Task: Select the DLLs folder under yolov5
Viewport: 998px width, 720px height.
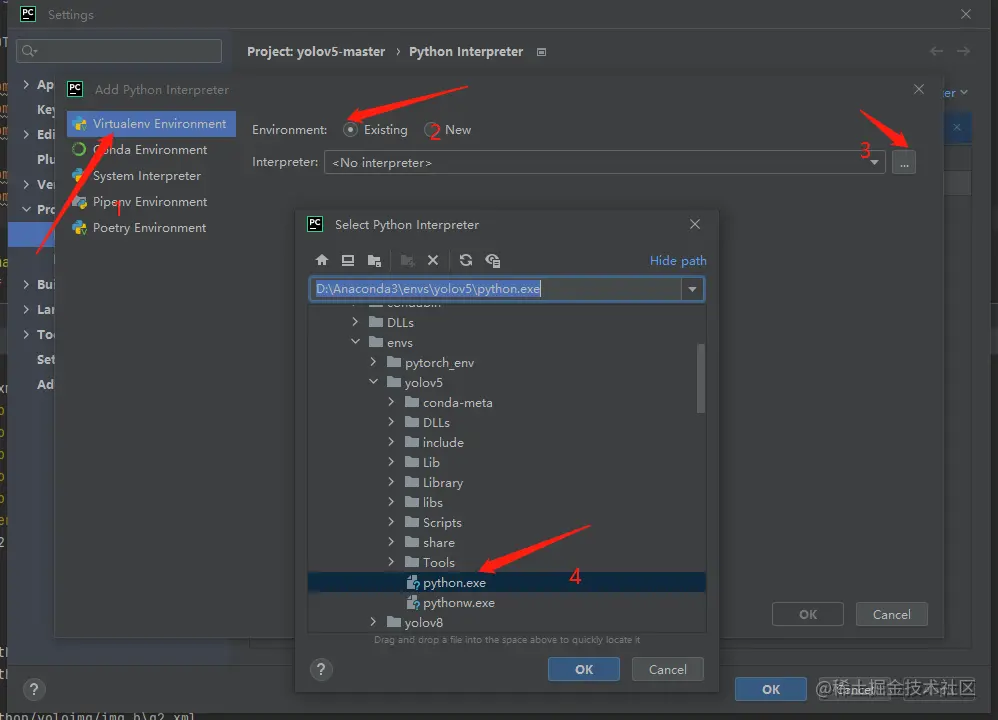Action: [507, 422]
